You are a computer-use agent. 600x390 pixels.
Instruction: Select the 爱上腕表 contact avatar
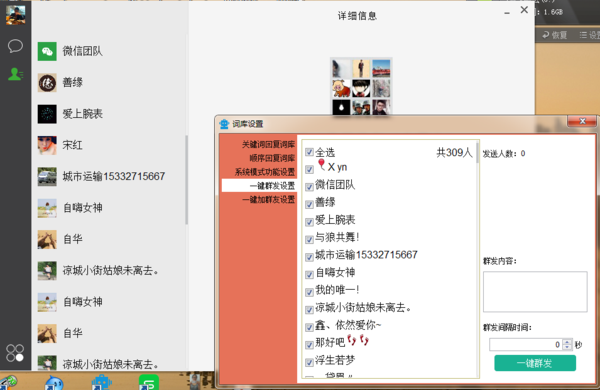coord(47,114)
